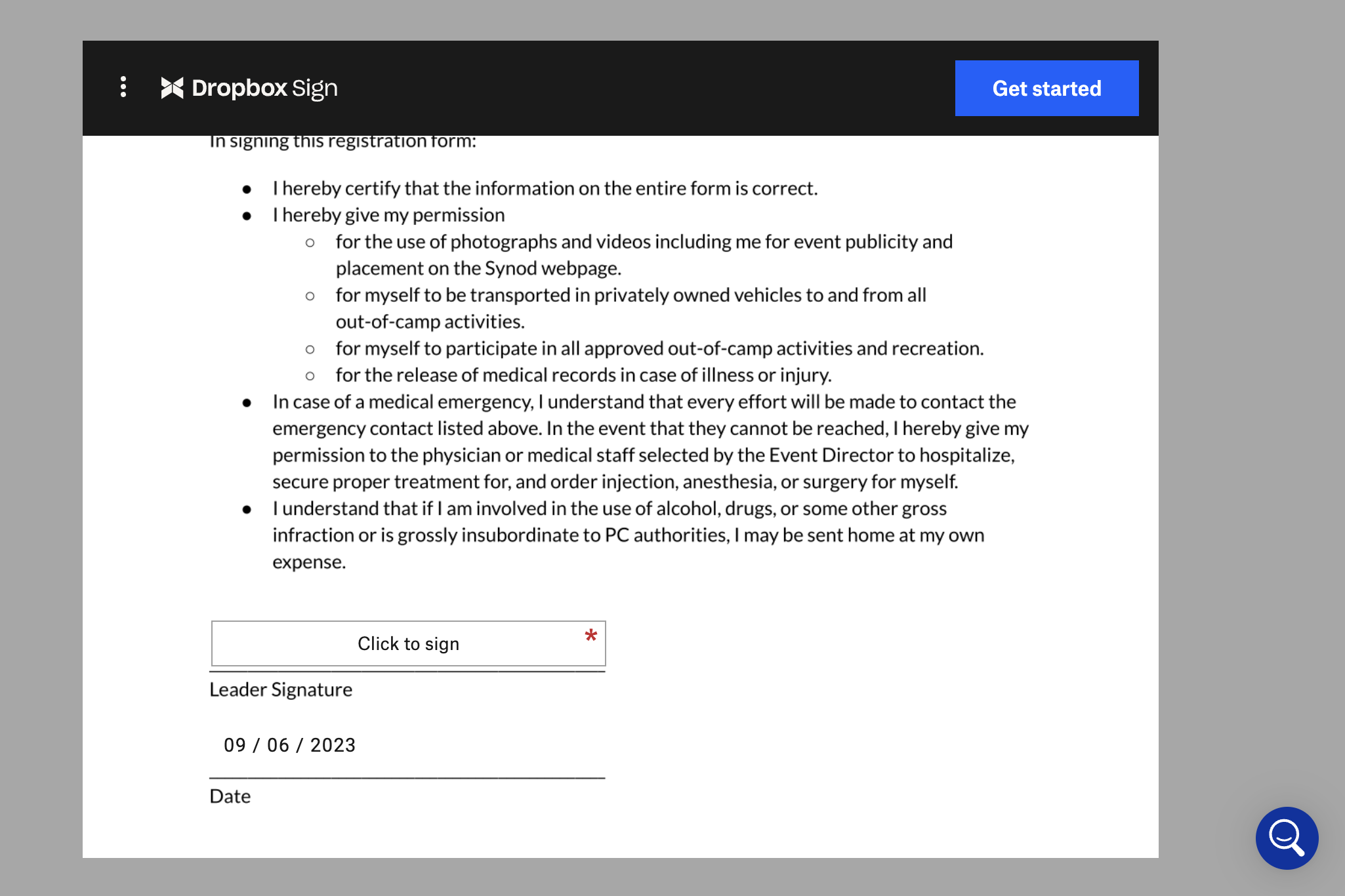This screenshot has width=1345, height=896.
Task: Click the 'Date' label below the date line
Action: click(230, 796)
